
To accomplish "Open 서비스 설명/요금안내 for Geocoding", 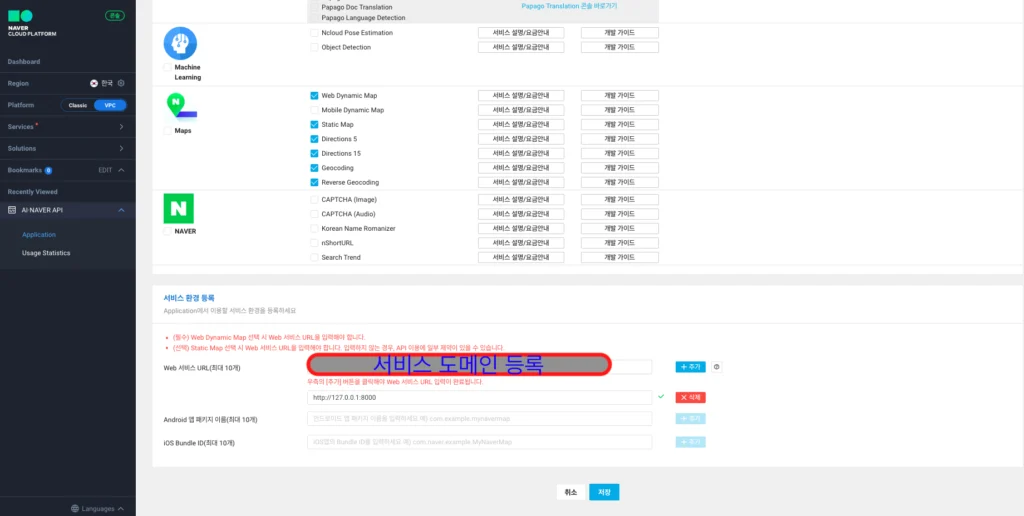I will (x=520, y=168).
